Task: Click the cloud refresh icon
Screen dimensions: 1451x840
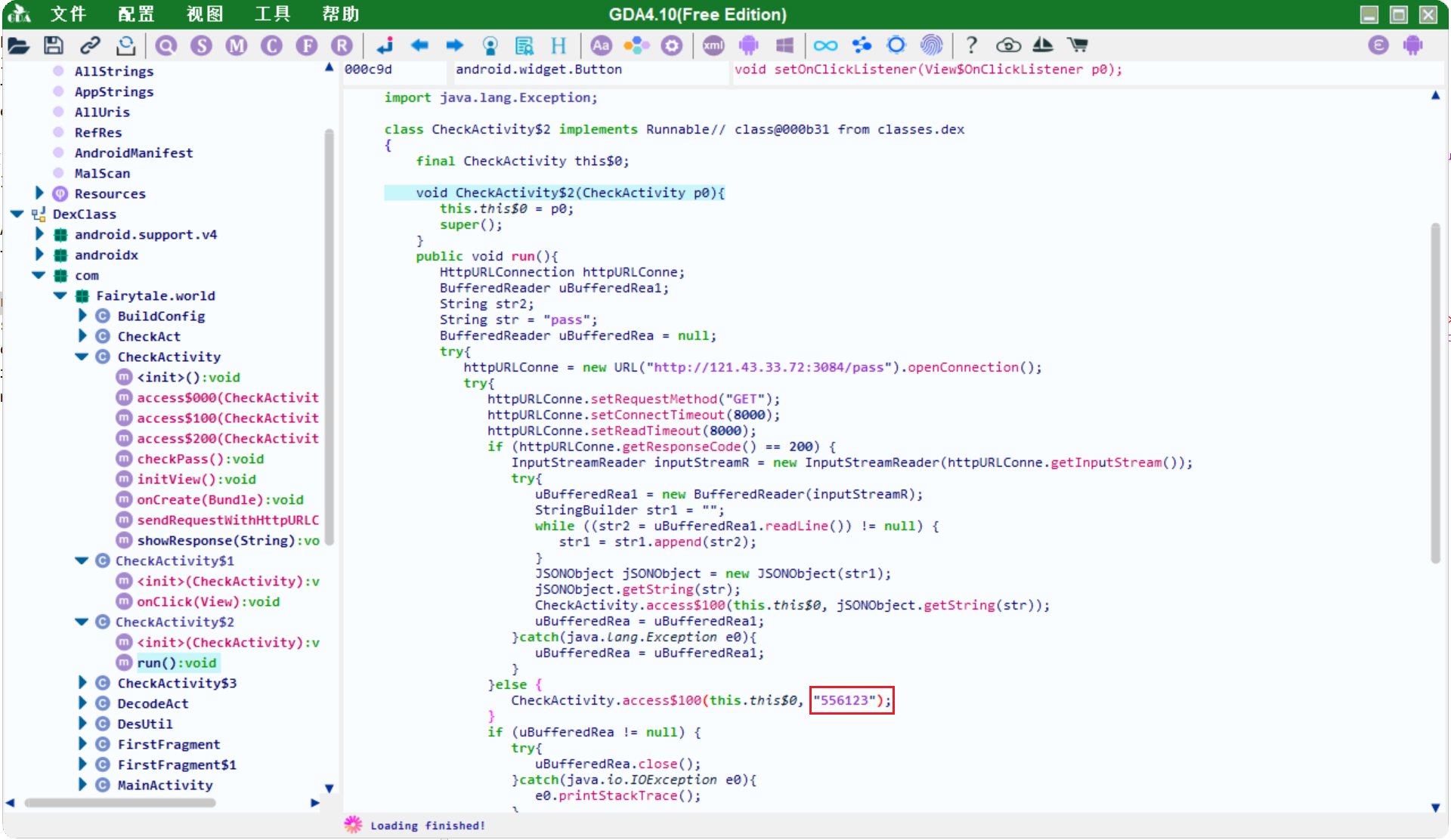Action: (1008, 45)
